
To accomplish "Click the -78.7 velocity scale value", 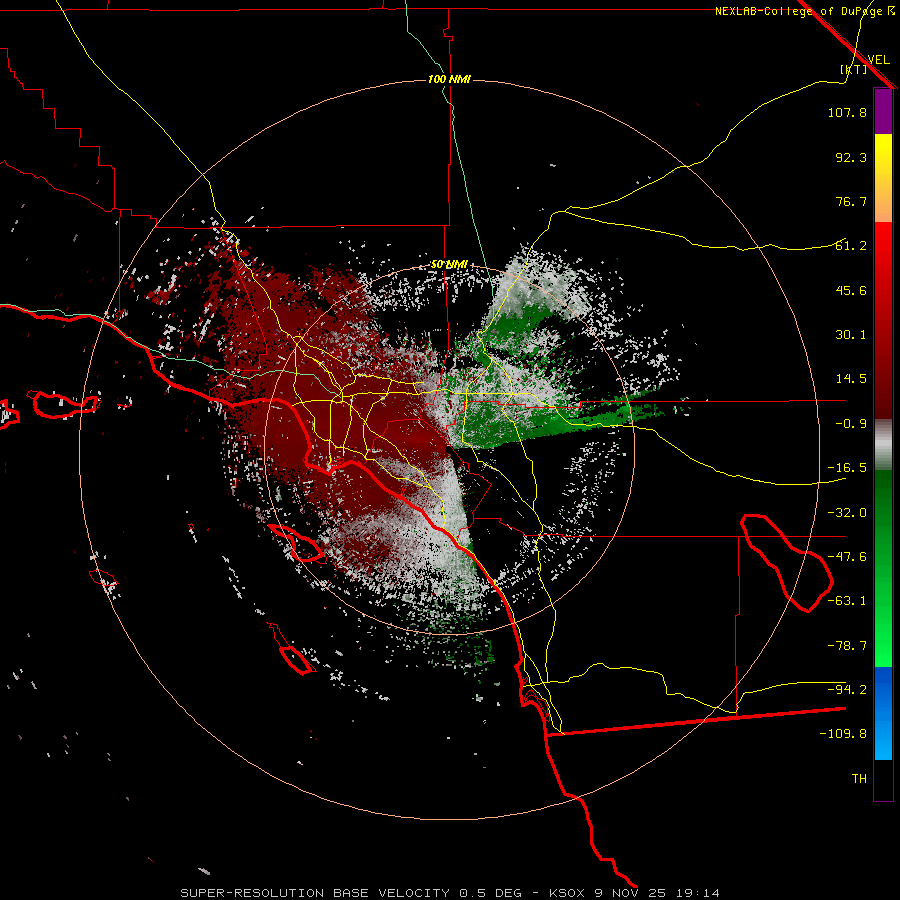I will [x=847, y=646].
